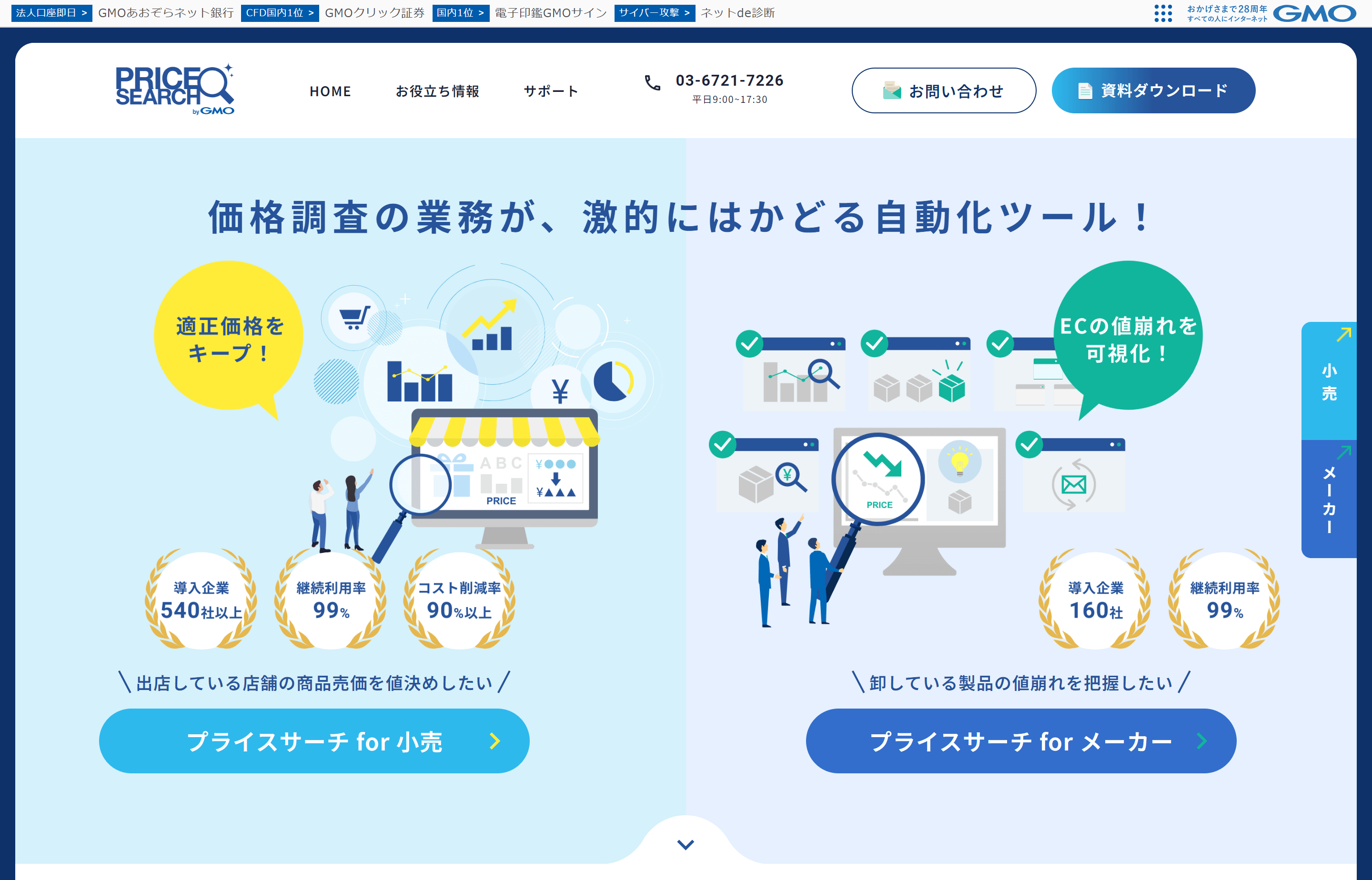Image resolution: width=1372 pixels, height=880 pixels.
Task: Open the サポート menu
Action: 551,91
